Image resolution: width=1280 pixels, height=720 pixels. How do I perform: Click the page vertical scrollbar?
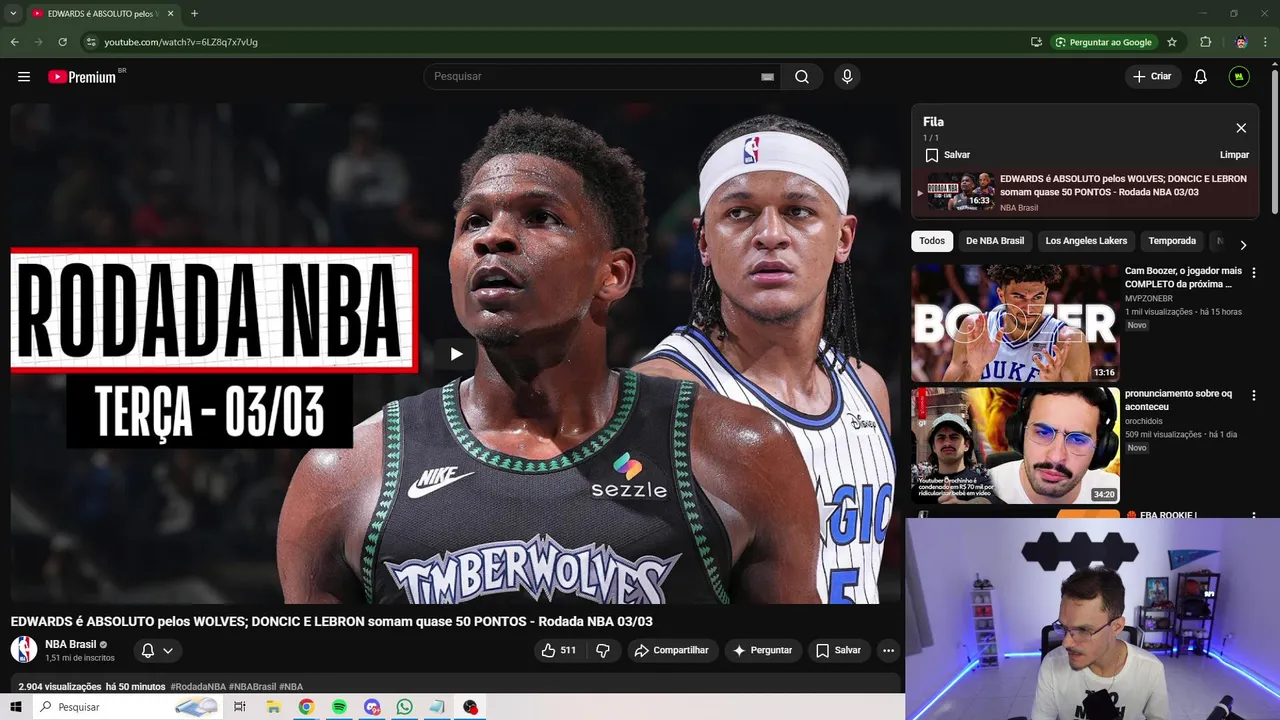tap(1274, 140)
